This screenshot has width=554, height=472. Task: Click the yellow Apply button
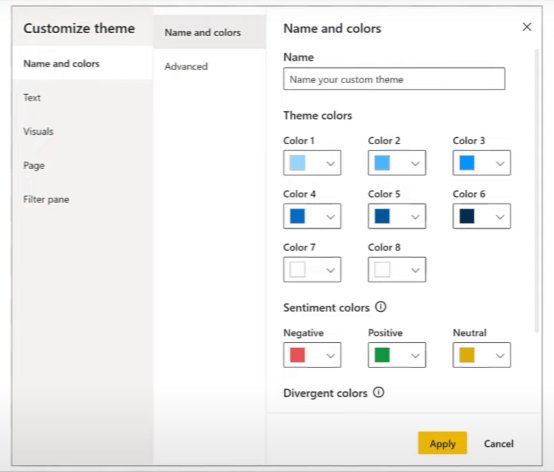pyautogui.click(x=442, y=443)
